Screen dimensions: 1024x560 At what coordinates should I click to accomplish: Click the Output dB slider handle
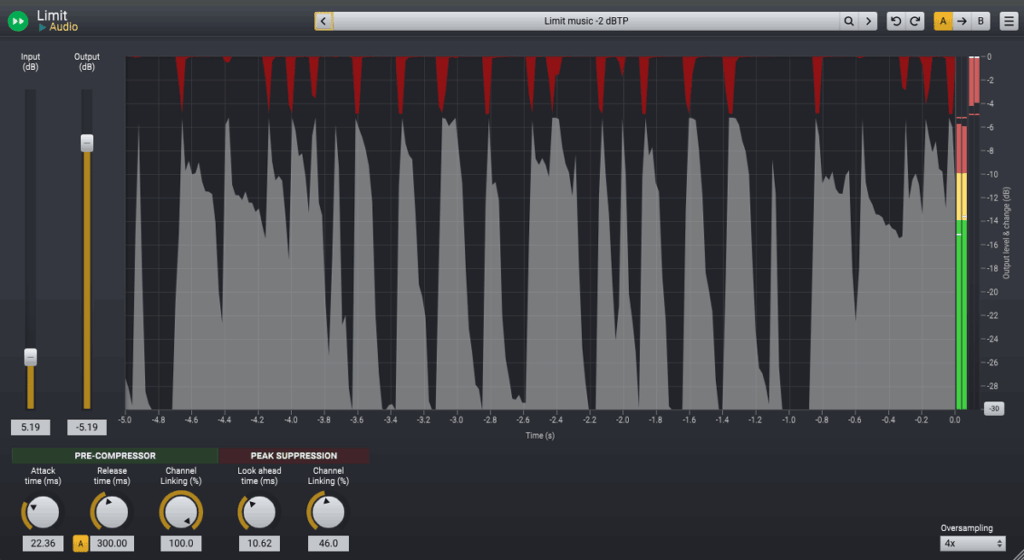87,143
